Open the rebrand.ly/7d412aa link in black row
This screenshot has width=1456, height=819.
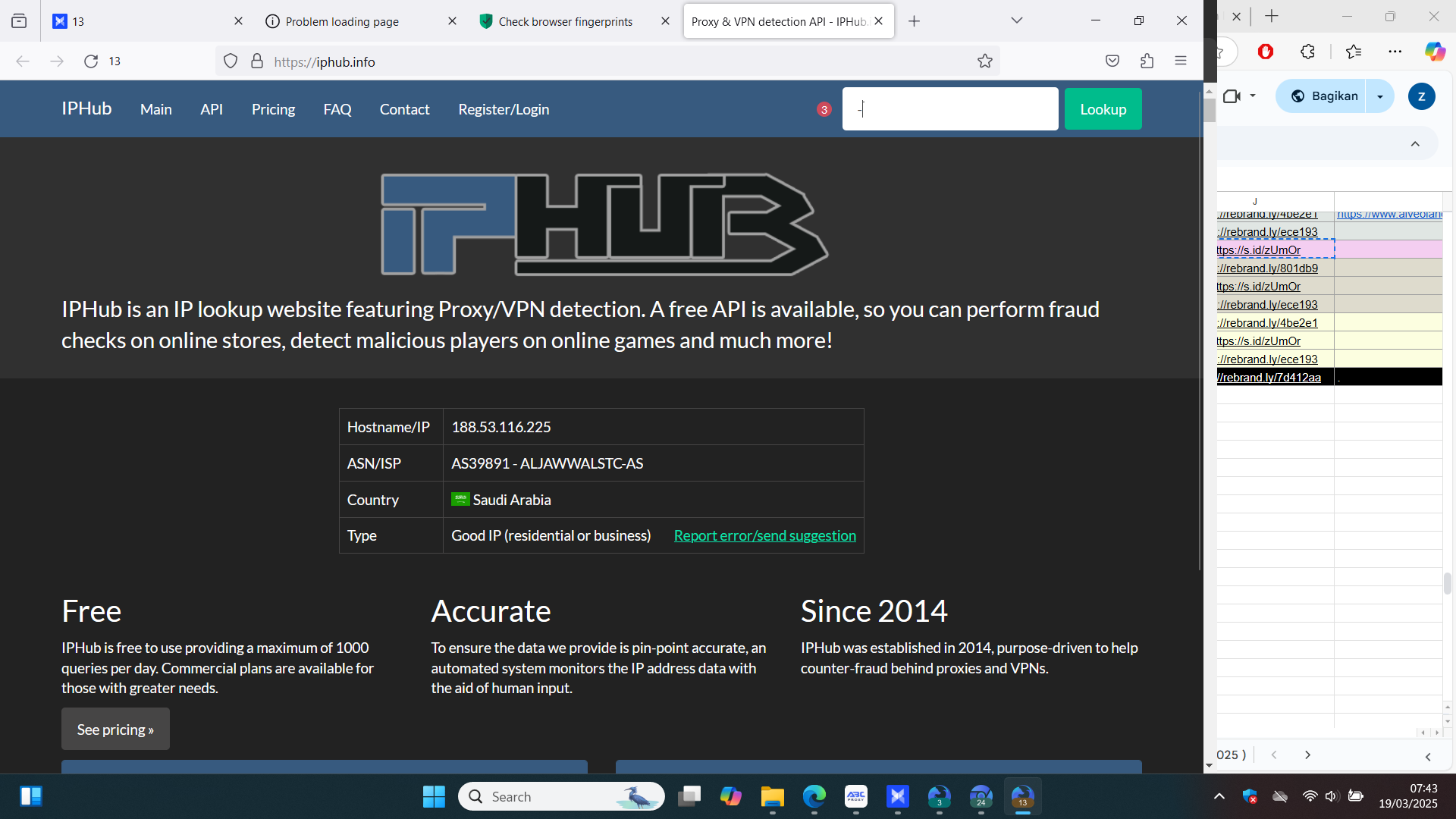[x=1270, y=378]
